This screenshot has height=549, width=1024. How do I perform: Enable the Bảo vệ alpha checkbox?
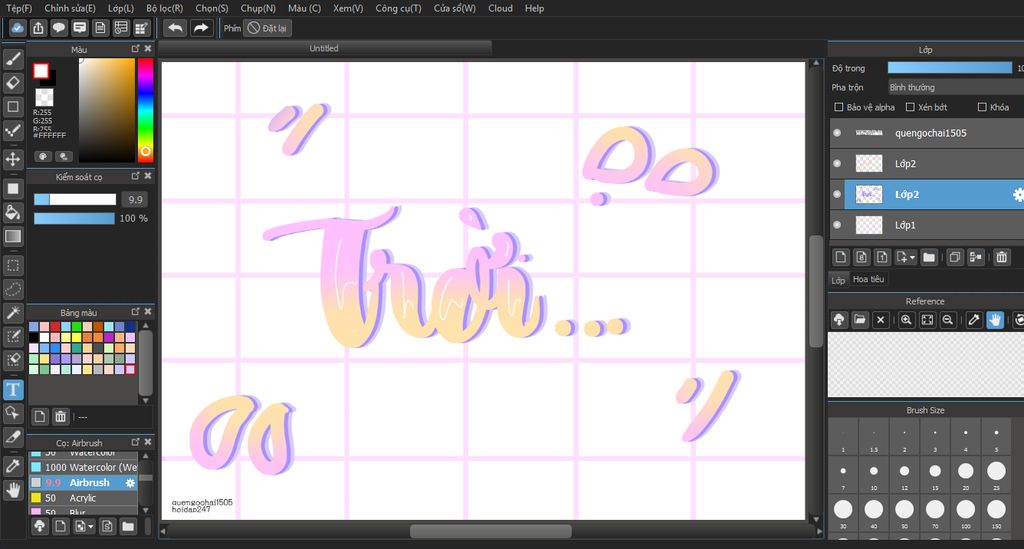(839, 107)
